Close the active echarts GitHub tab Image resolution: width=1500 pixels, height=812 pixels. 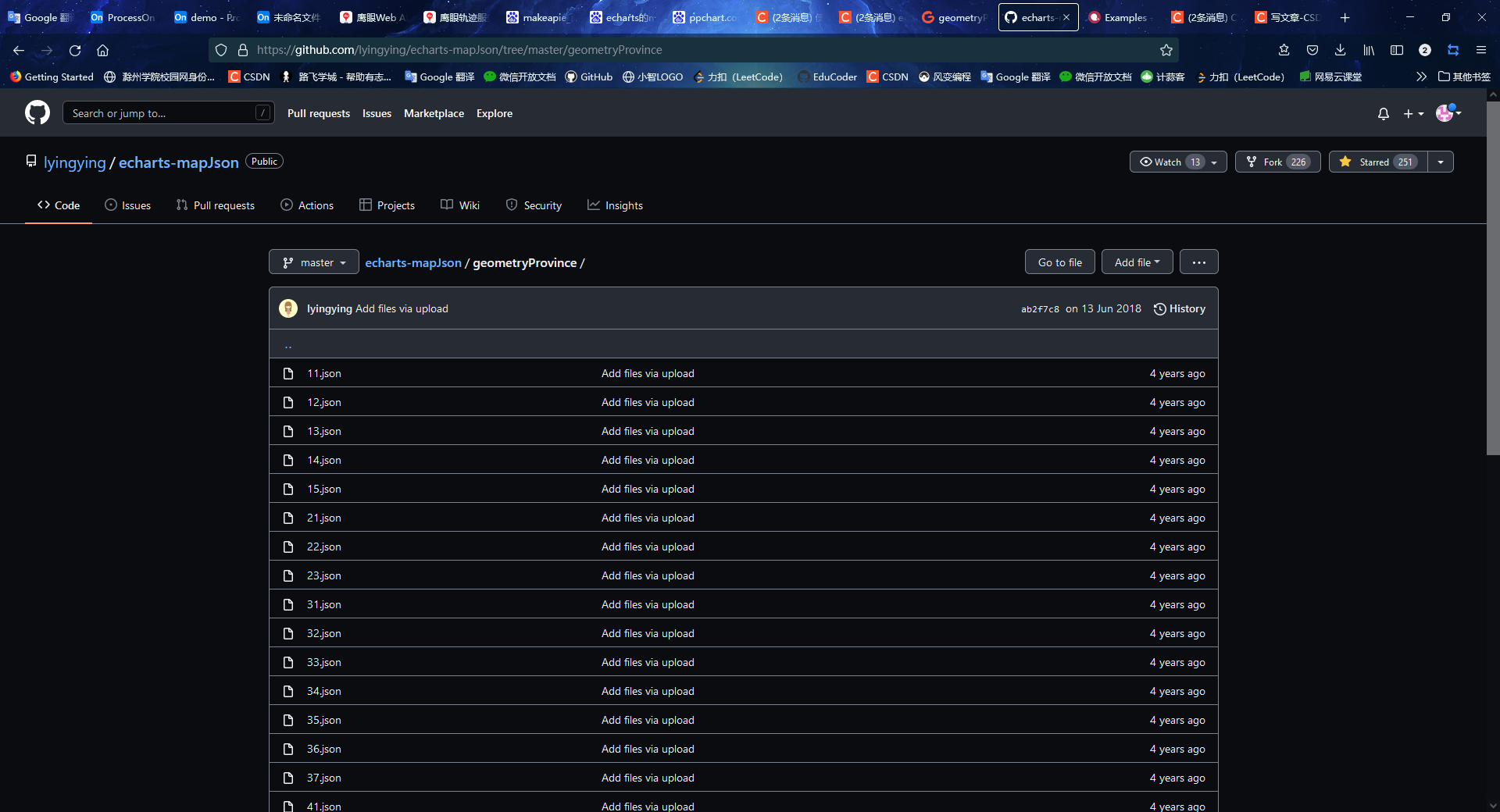[x=1066, y=17]
